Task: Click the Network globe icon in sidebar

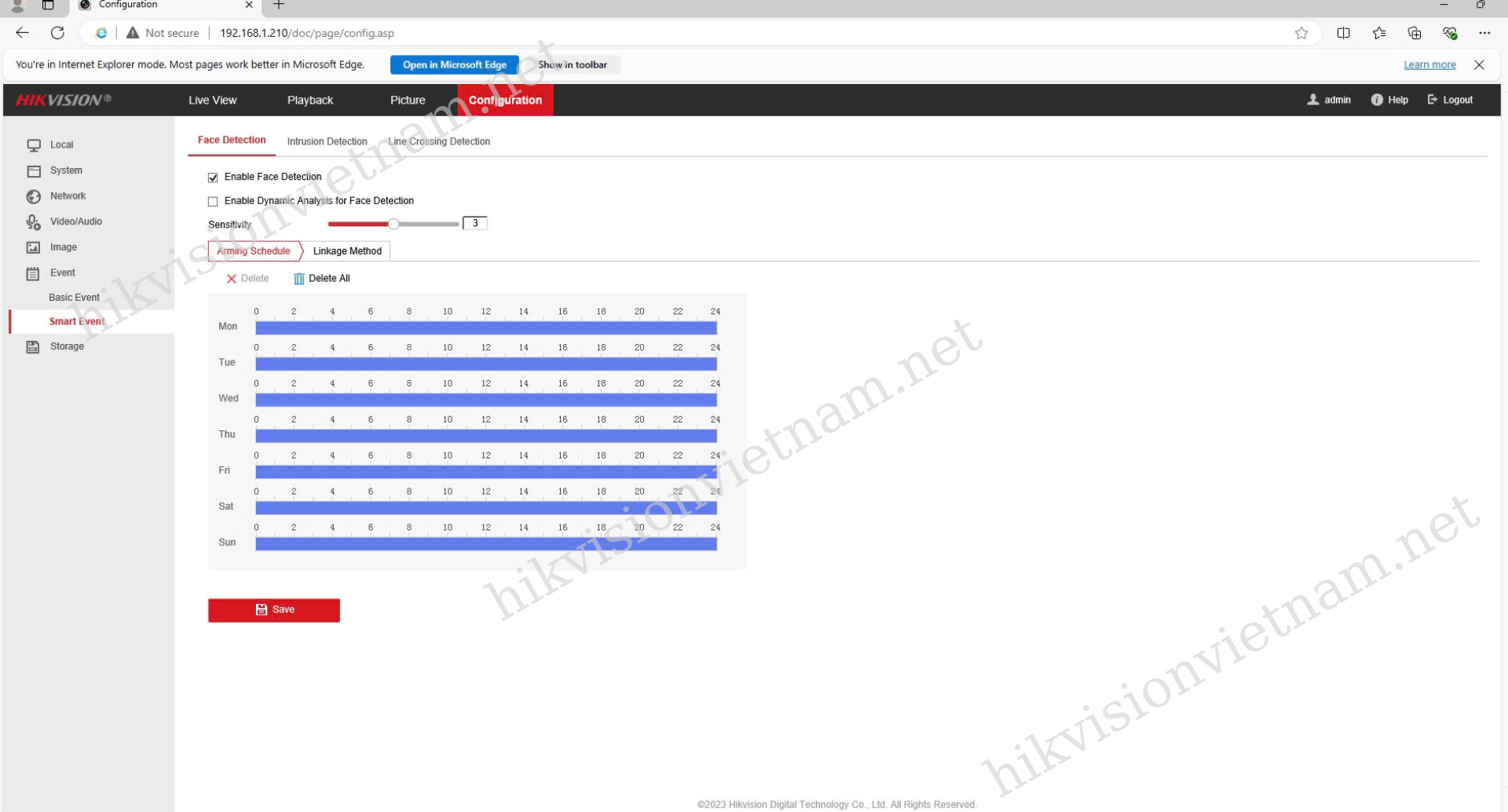Action: tap(34, 196)
